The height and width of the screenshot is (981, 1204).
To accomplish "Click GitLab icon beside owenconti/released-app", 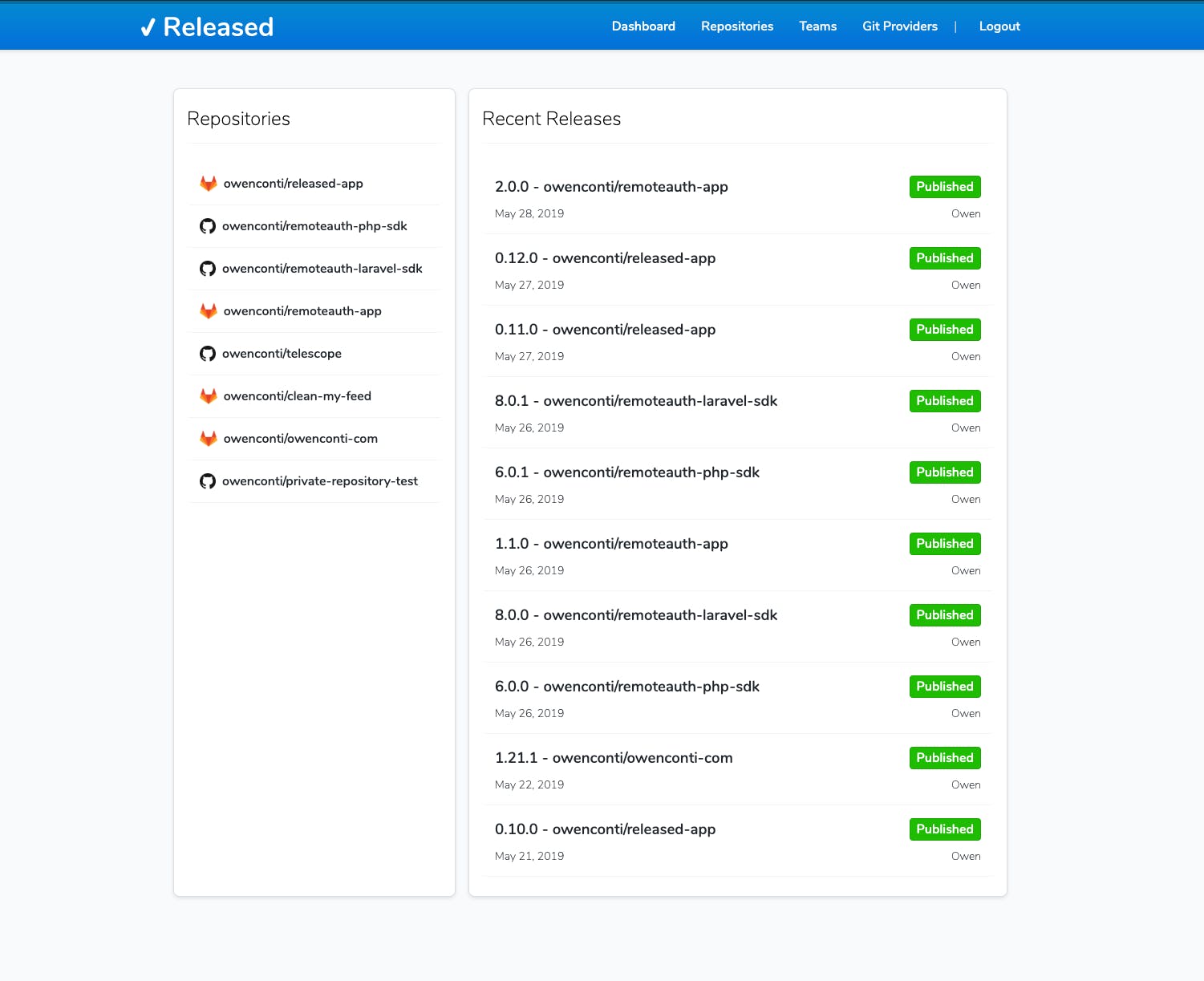I will tap(209, 184).
